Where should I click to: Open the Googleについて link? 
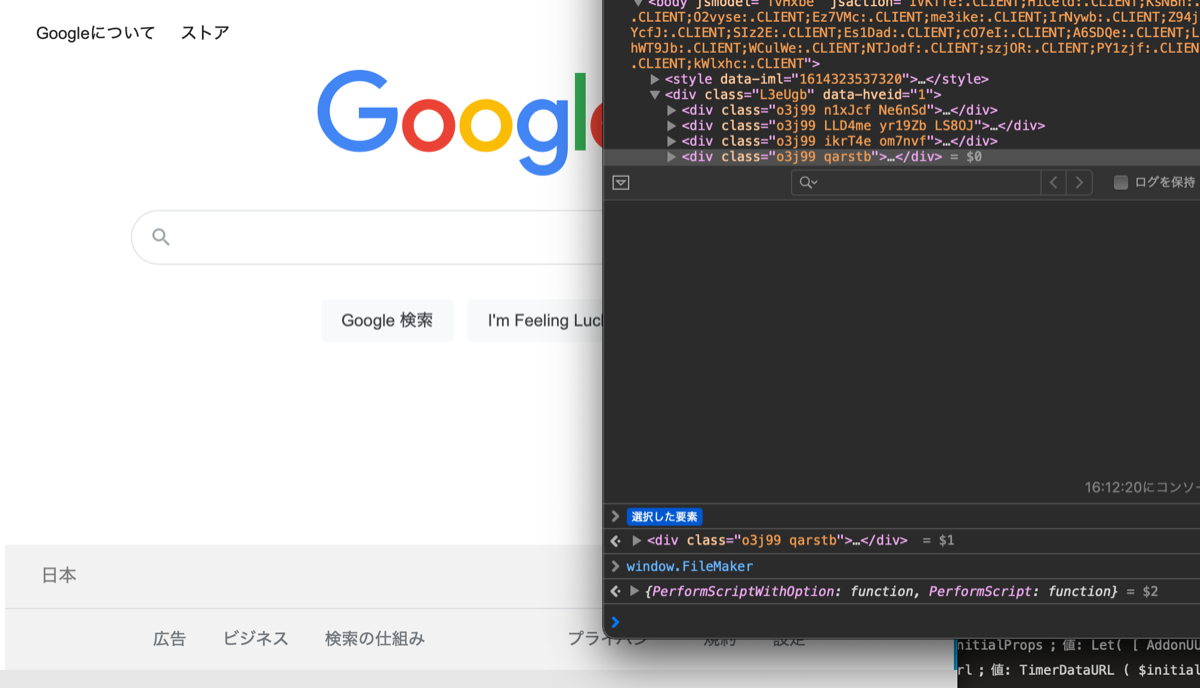coord(95,33)
